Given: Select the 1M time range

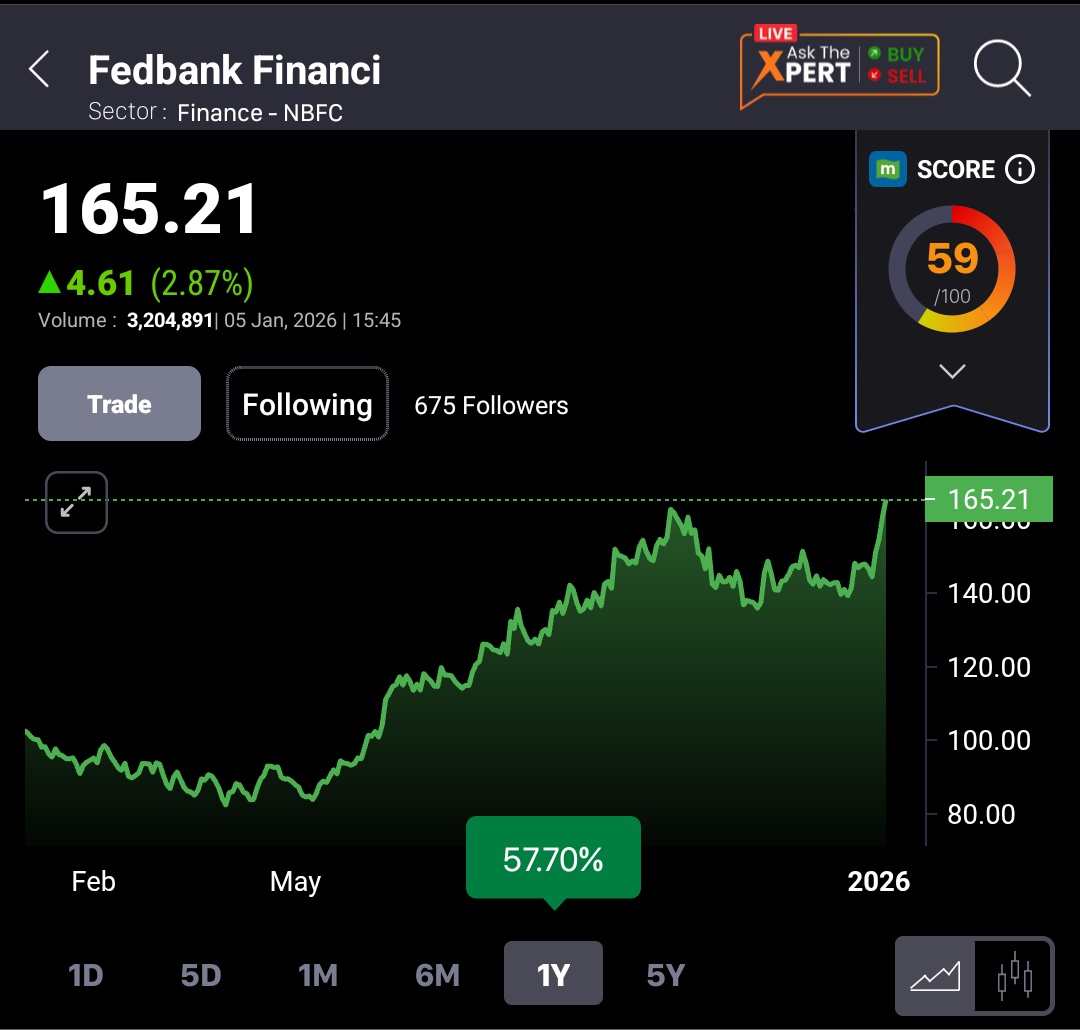Looking at the screenshot, I should pyautogui.click(x=318, y=975).
